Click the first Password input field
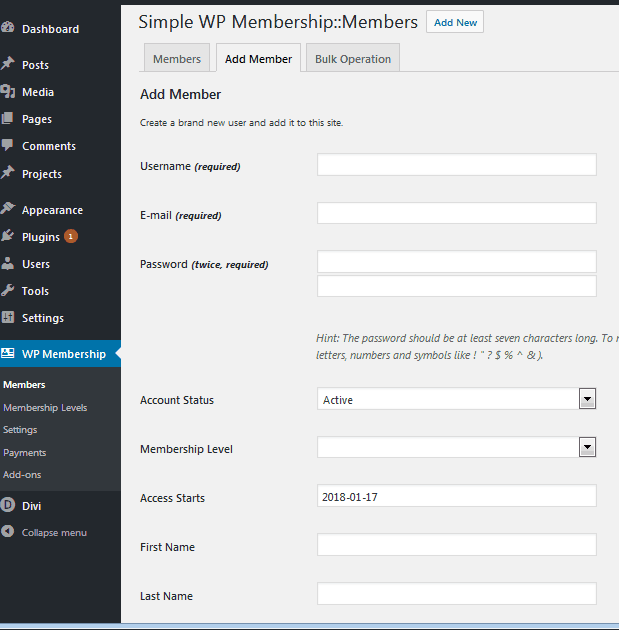 point(457,262)
